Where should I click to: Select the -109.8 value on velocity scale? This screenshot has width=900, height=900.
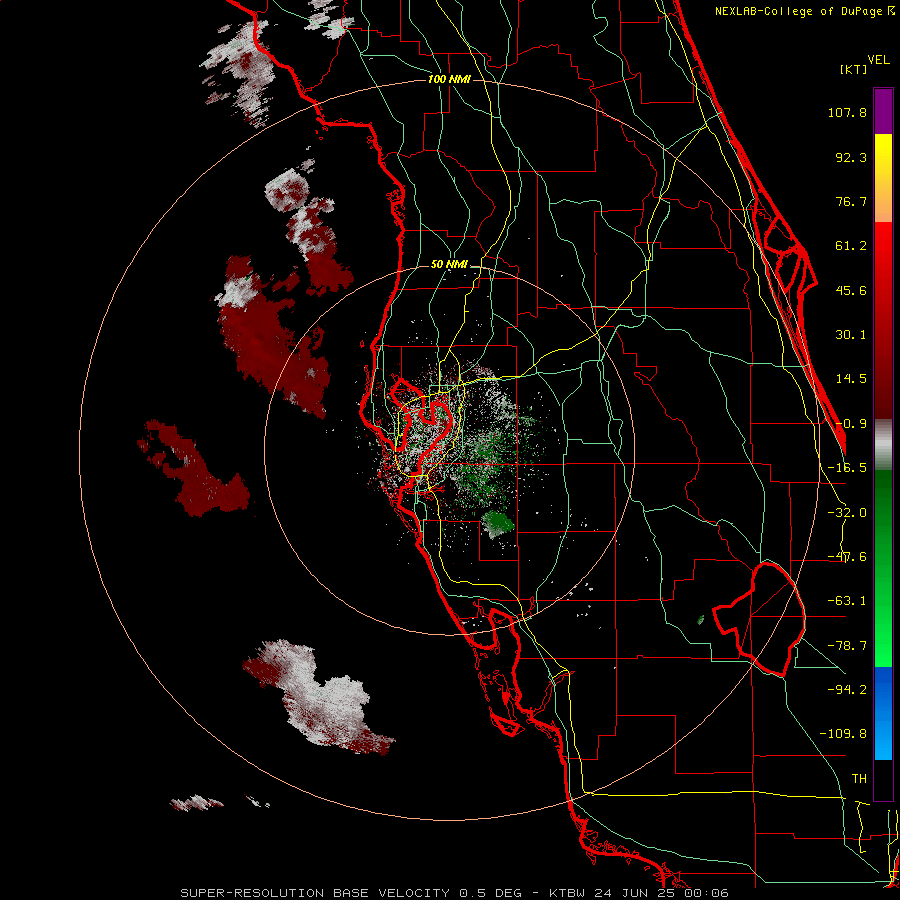click(x=843, y=734)
